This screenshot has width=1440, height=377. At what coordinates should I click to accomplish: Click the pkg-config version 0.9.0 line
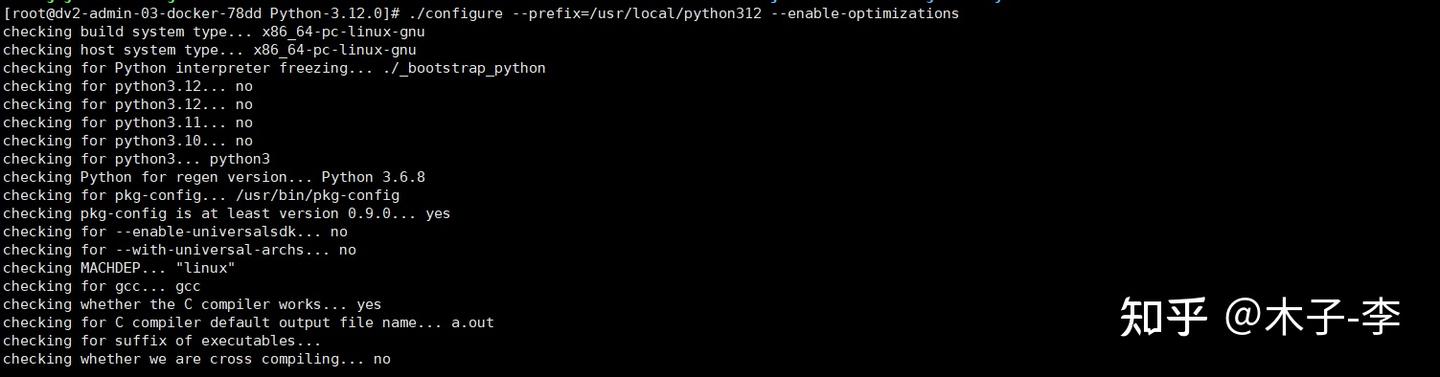[x=227, y=213]
